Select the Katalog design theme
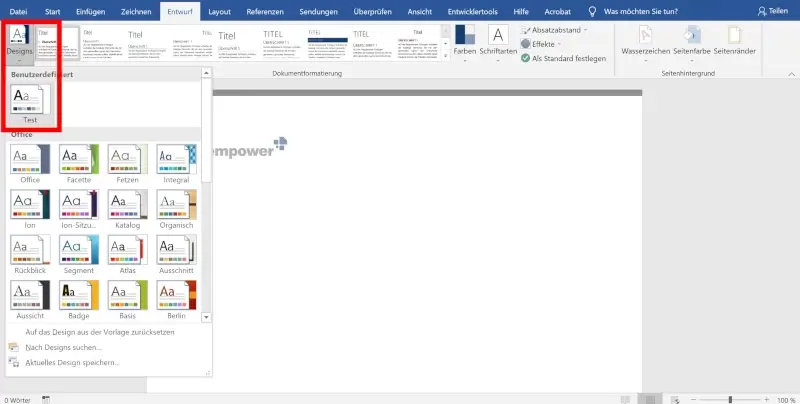Image resolution: width=800 pixels, height=404 pixels. [127, 206]
